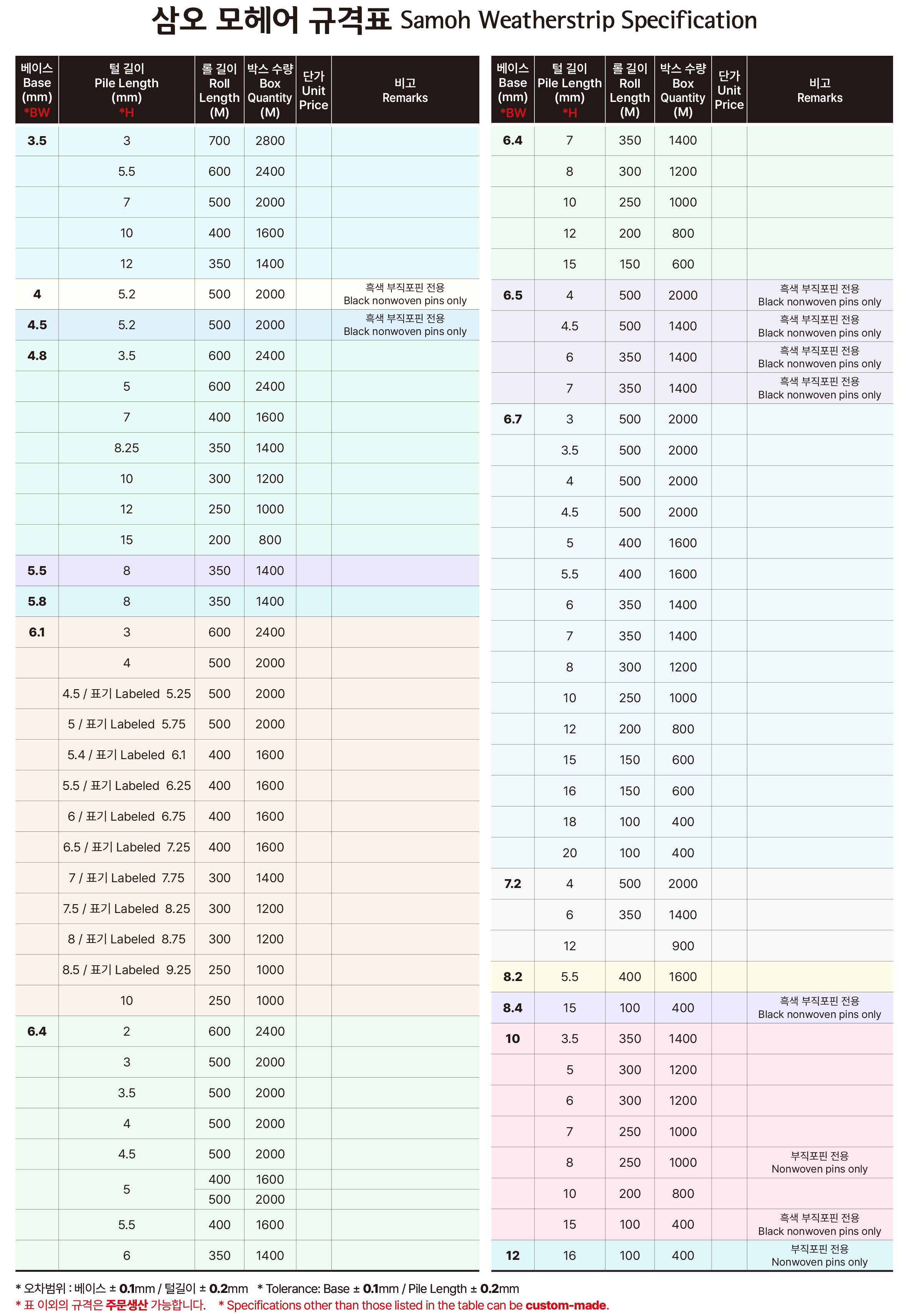Screen dimensions: 910x1316
Task: Click pile length '18' in 6.7 section
Action: pos(570,822)
